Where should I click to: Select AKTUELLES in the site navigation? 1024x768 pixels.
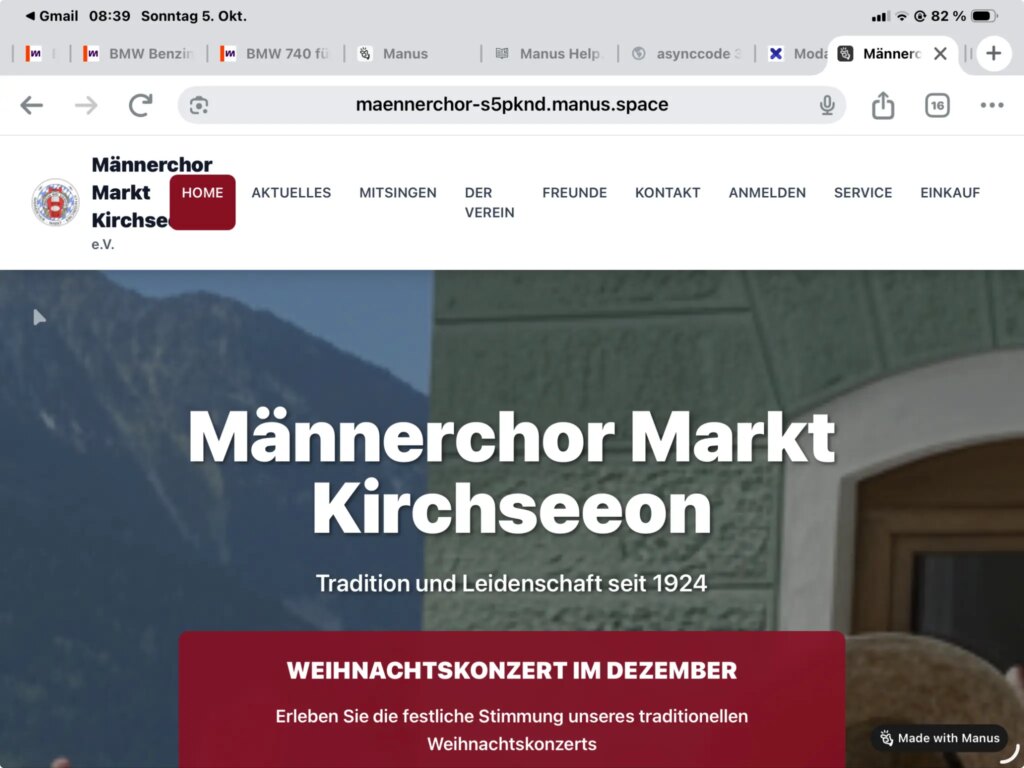pos(291,193)
